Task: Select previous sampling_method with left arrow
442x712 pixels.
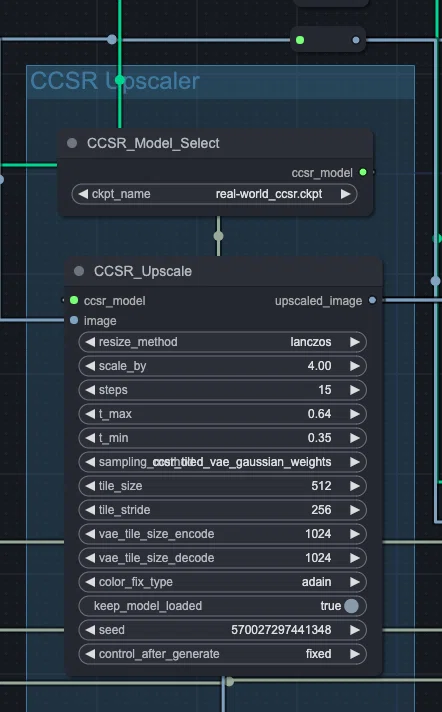Action: pos(90,462)
